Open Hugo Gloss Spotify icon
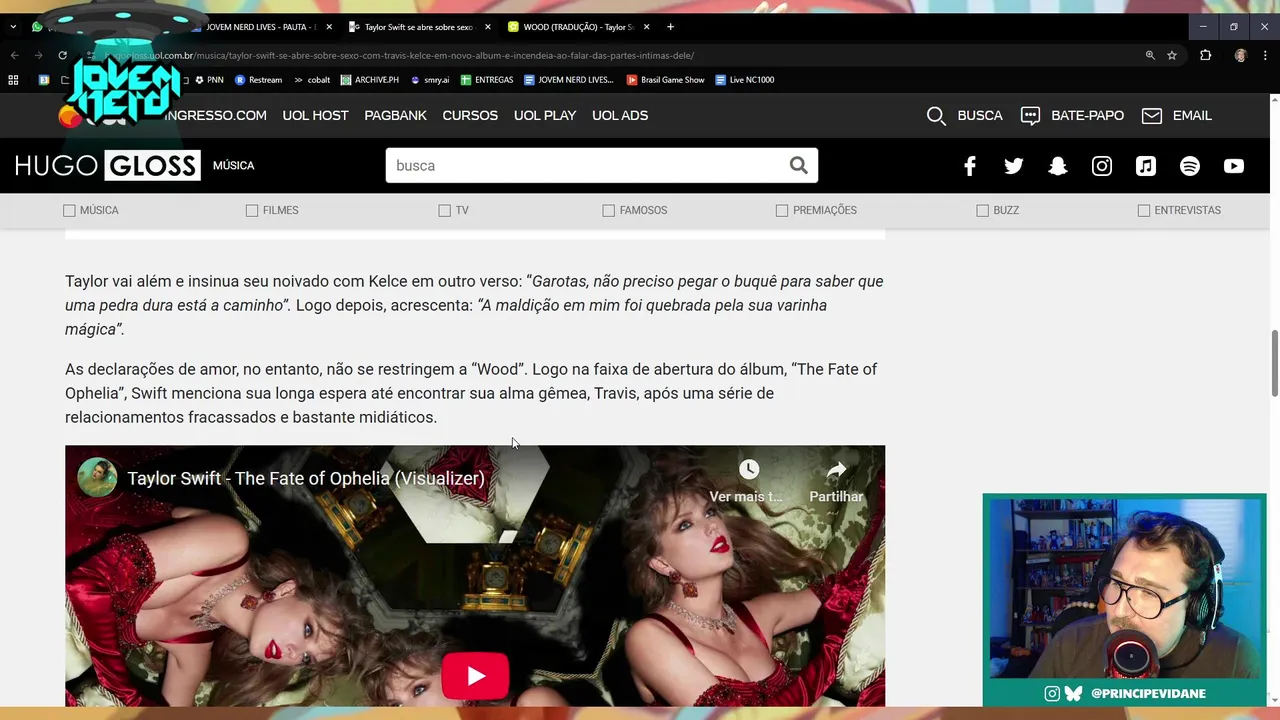 click(1190, 166)
